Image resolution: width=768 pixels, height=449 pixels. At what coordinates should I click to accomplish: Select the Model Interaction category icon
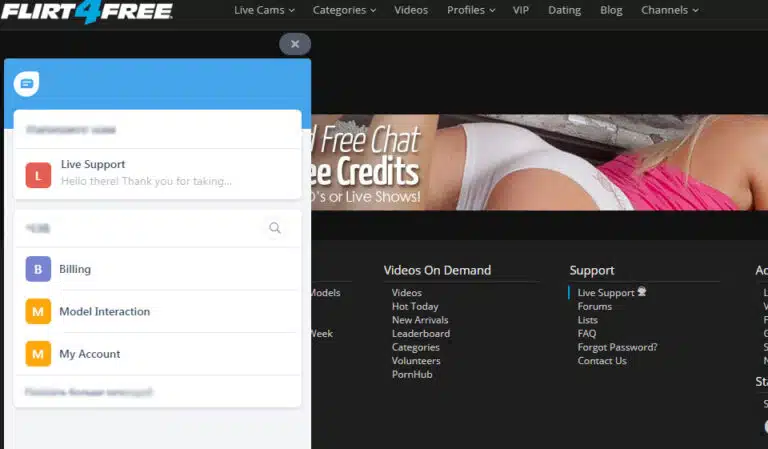coord(38,311)
